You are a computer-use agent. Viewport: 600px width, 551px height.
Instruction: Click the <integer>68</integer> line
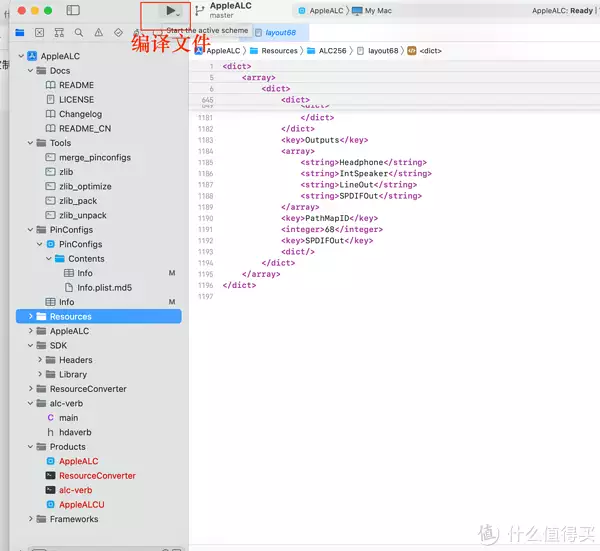[x=332, y=229]
